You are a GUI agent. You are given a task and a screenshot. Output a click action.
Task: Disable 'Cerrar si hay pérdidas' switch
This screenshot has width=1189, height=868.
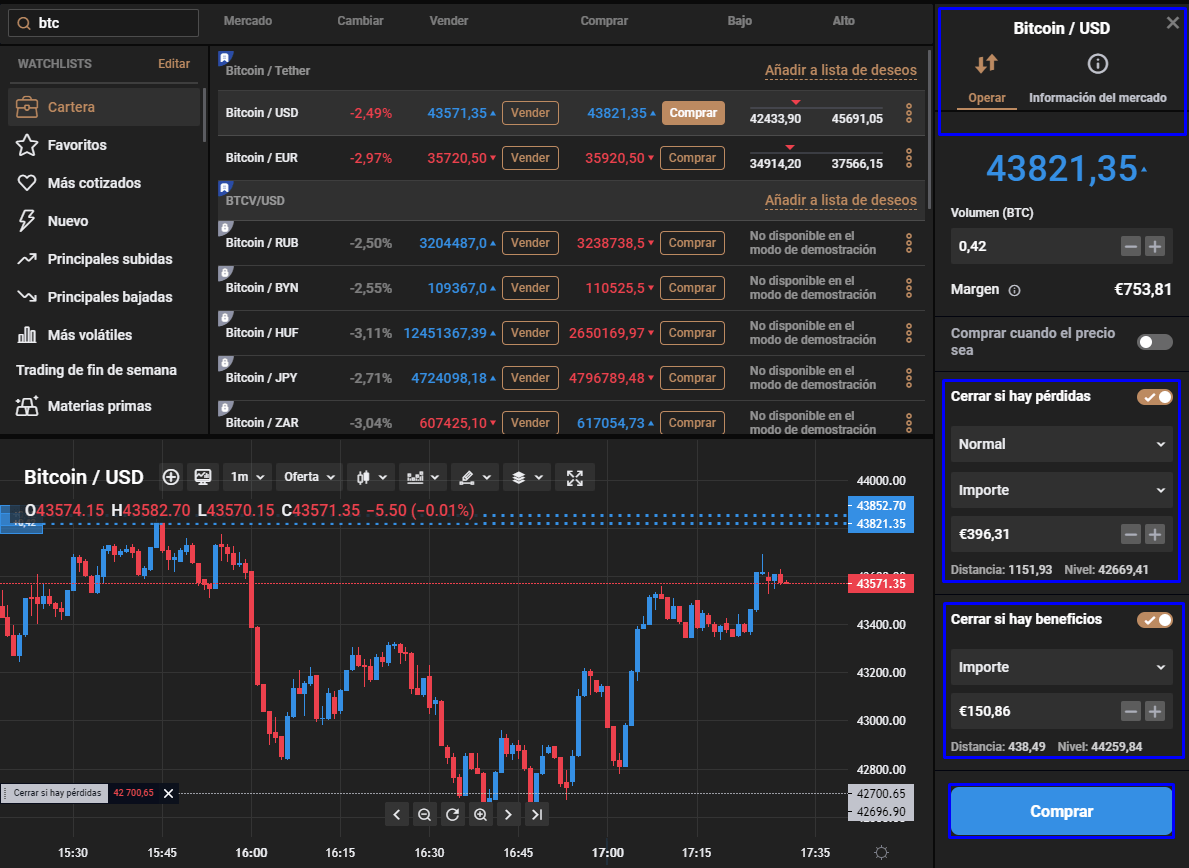1154,397
